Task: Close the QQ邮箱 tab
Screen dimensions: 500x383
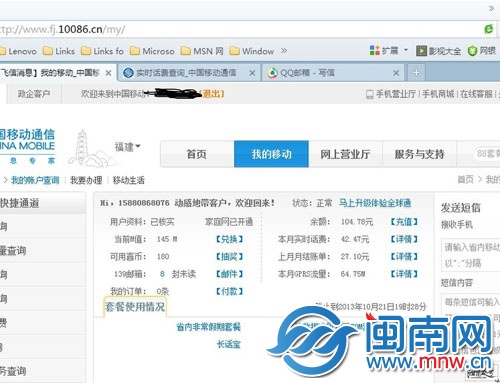Action: tap(396, 73)
